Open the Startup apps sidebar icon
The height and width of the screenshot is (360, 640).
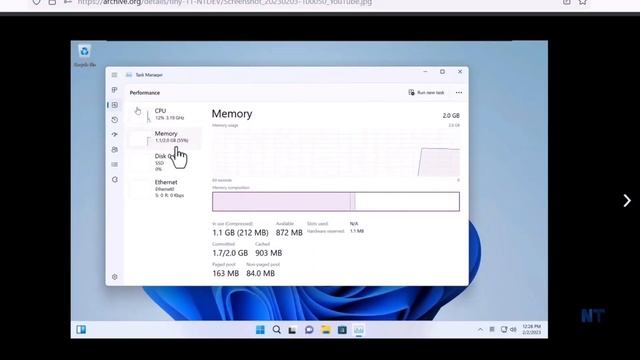coord(115,134)
